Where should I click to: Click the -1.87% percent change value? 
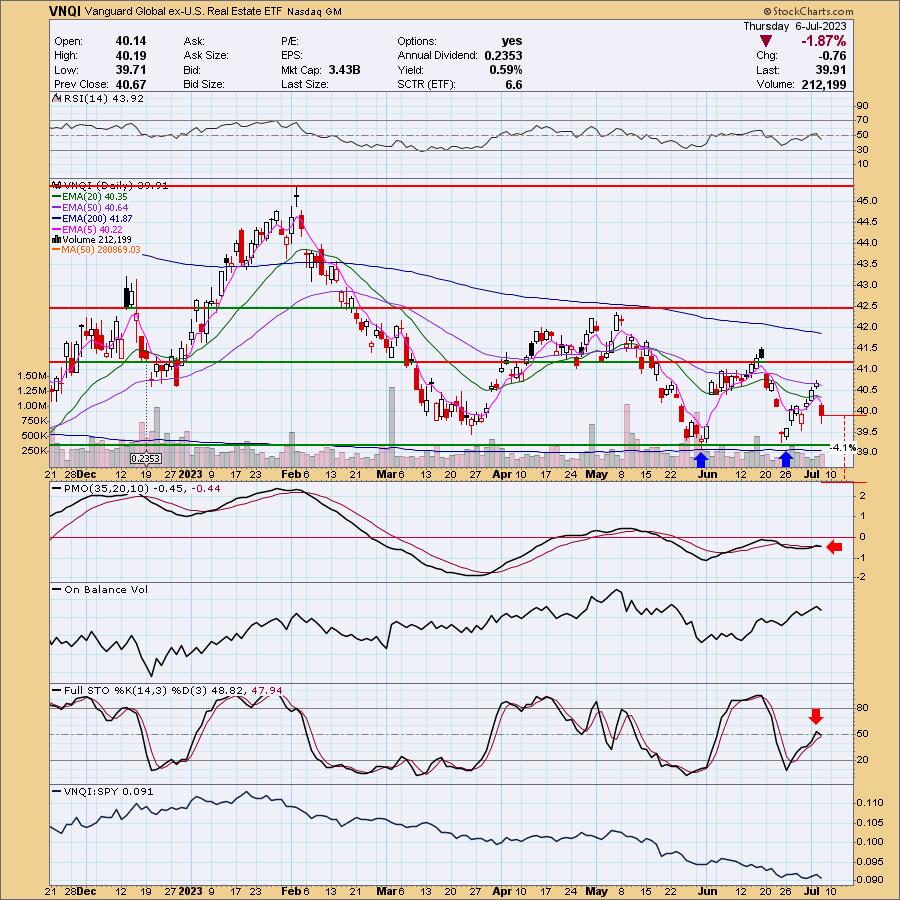pos(824,41)
